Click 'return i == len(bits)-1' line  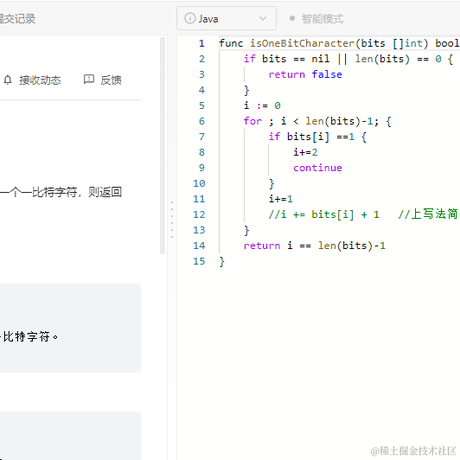click(314, 246)
